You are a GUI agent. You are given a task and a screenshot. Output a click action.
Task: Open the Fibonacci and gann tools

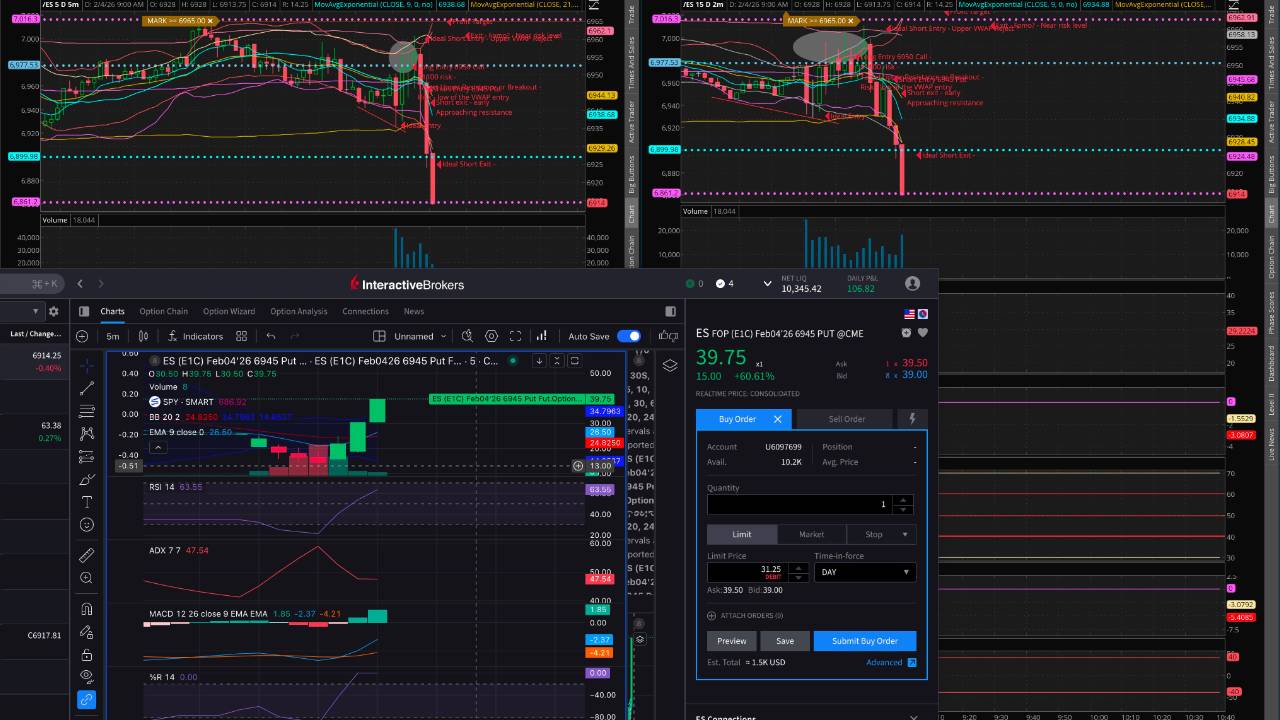tap(87, 411)
